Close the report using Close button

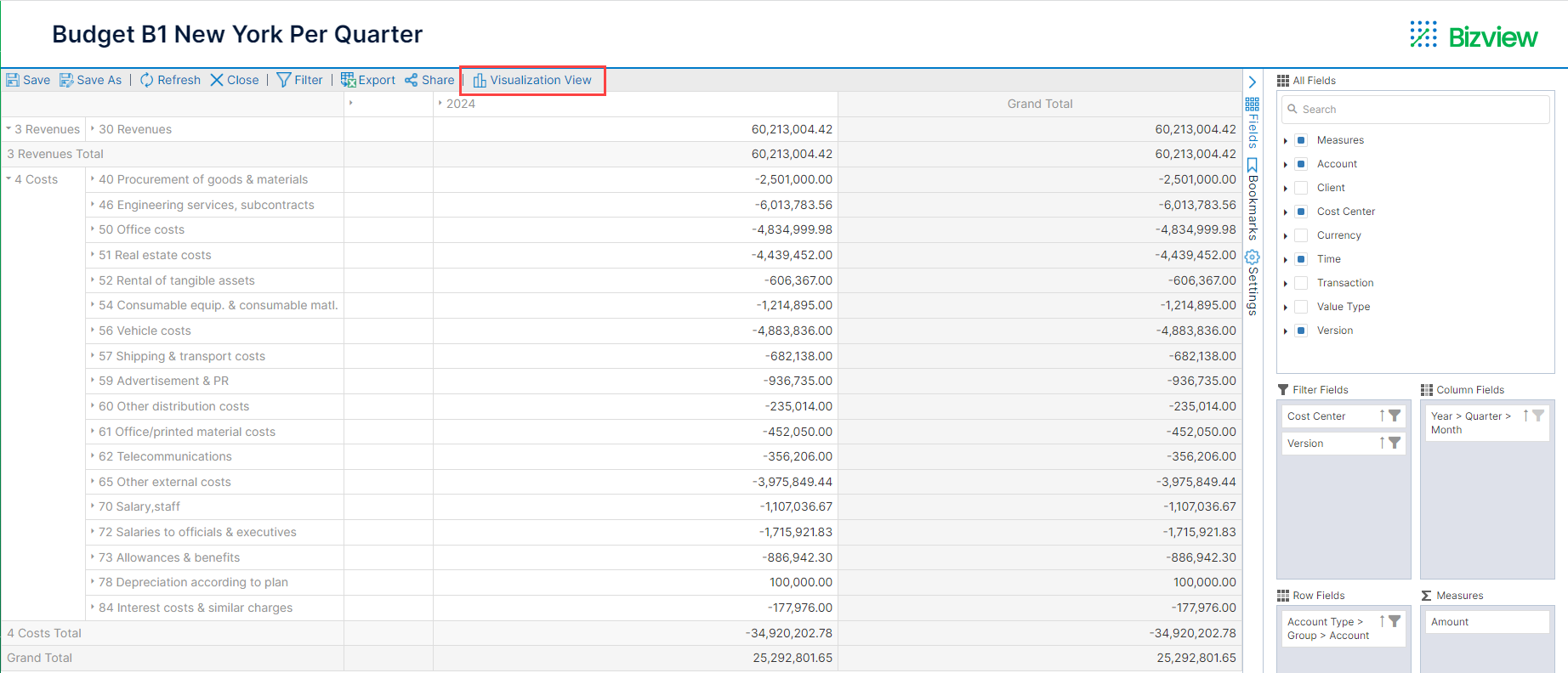[x=234, y=80]
